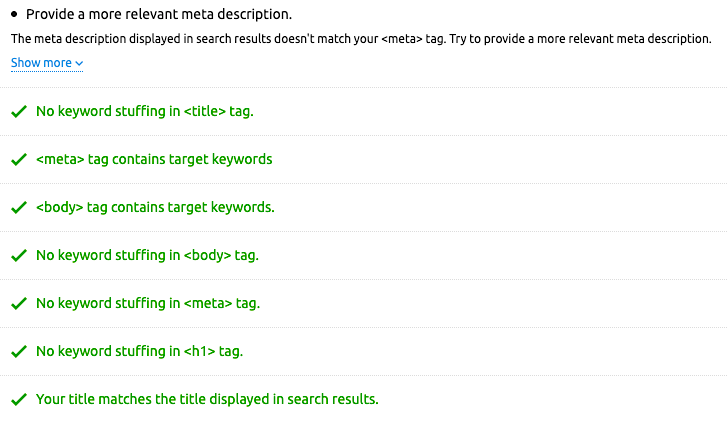
Task: Click checkmark for body keyword stuffing check
Action: click(18, 256)
